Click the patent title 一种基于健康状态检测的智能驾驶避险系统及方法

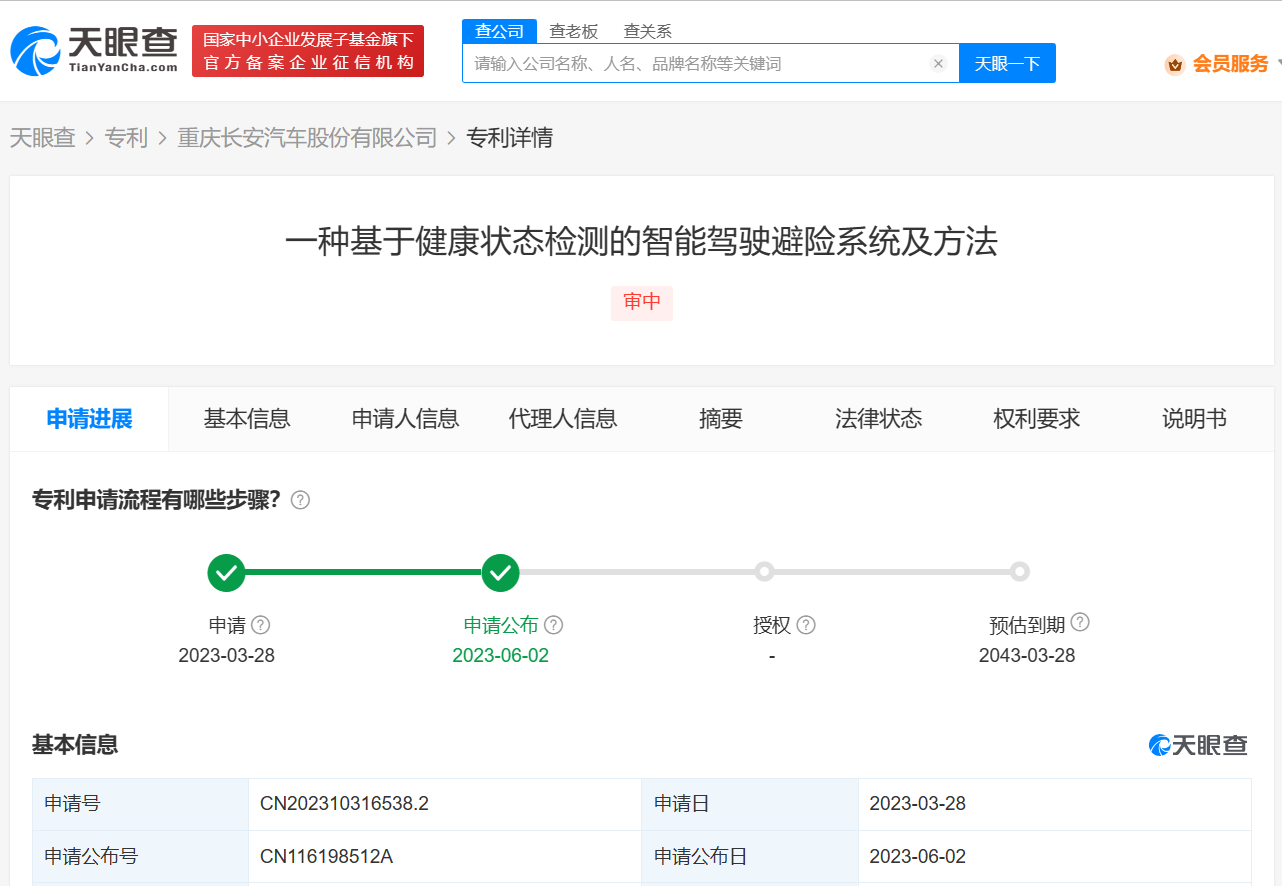[641, 242]
